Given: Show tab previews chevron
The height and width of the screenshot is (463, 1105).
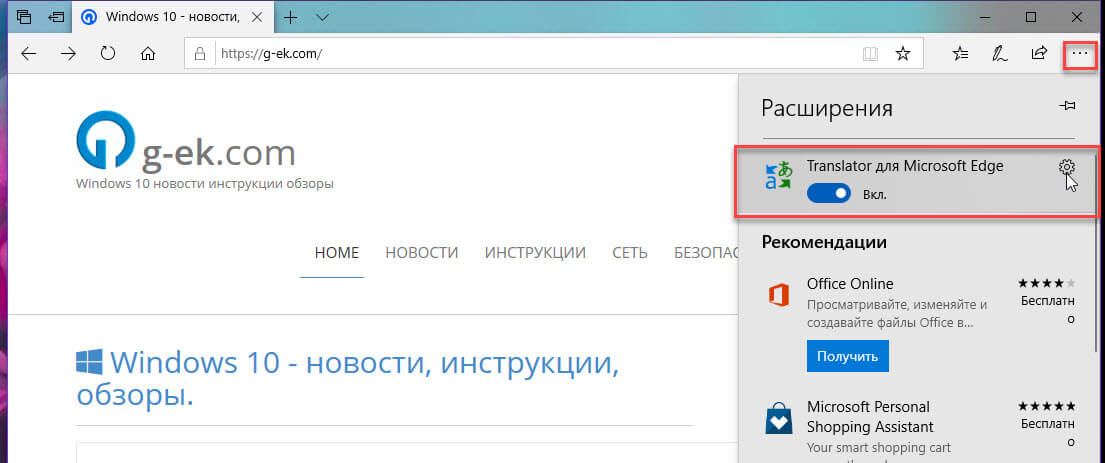Looking at the screenshot, I should click(x=323, y=18).
